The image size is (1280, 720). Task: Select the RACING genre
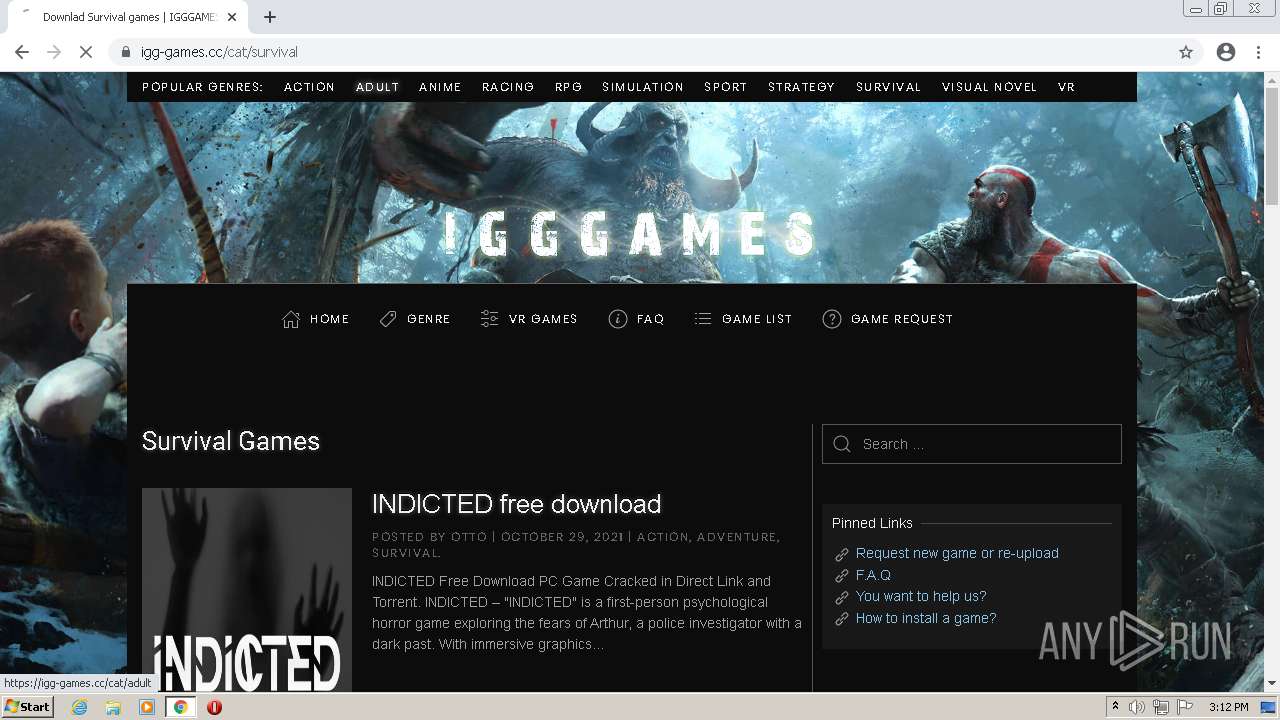pyautogui.click(x=508, y=87)
